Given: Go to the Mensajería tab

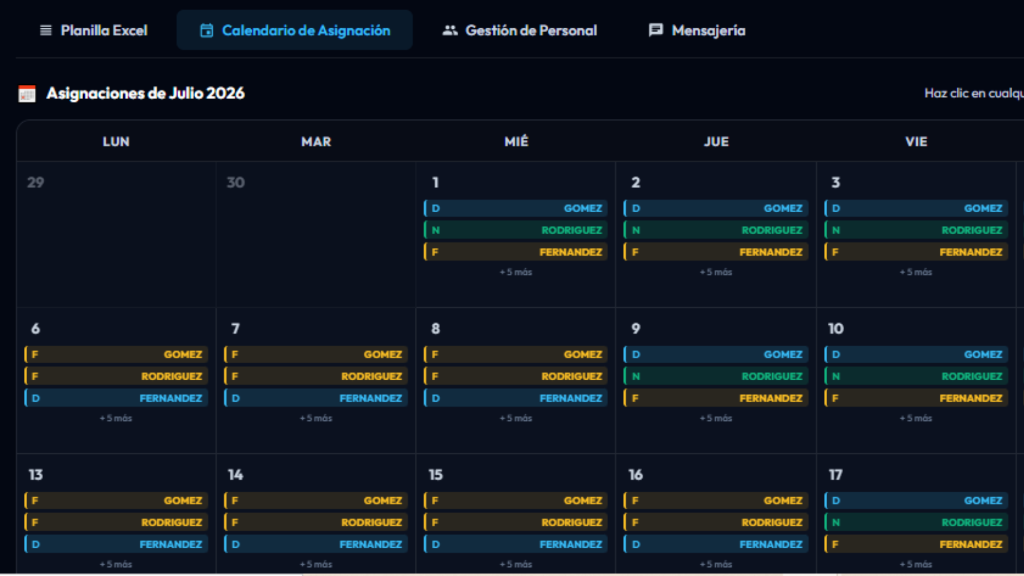Looking at the screenshot, I should click(x=697, y=31).
